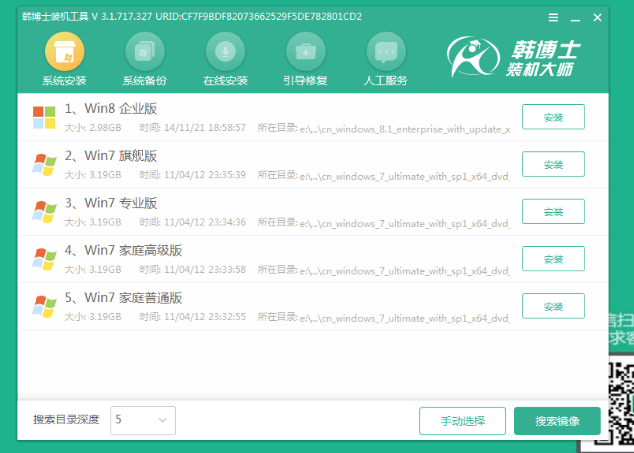Expand the 搜索目录深度 dropdown
This screenshot has width=634, height=453.
[143, 419]
